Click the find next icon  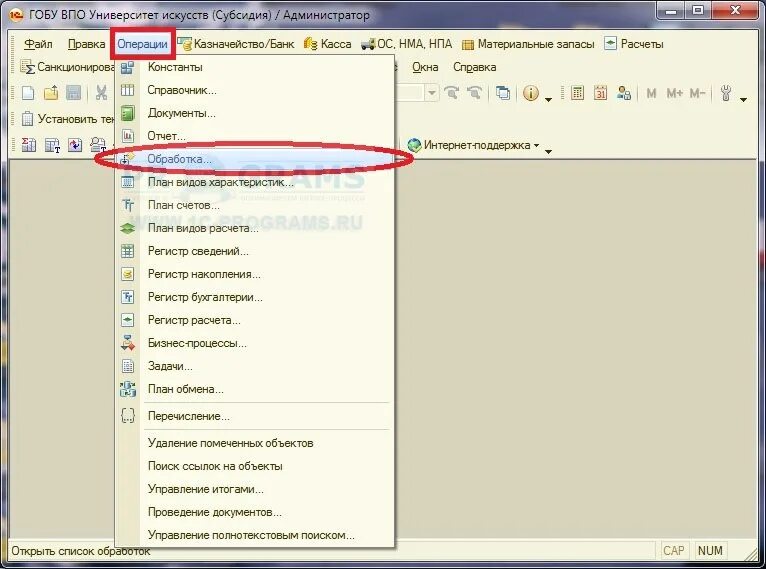point(451,92)
